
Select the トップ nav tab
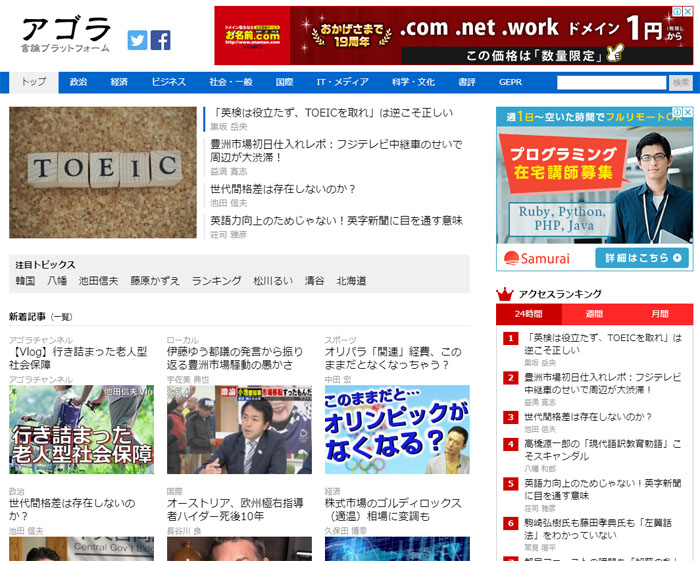tap(34, 82)
